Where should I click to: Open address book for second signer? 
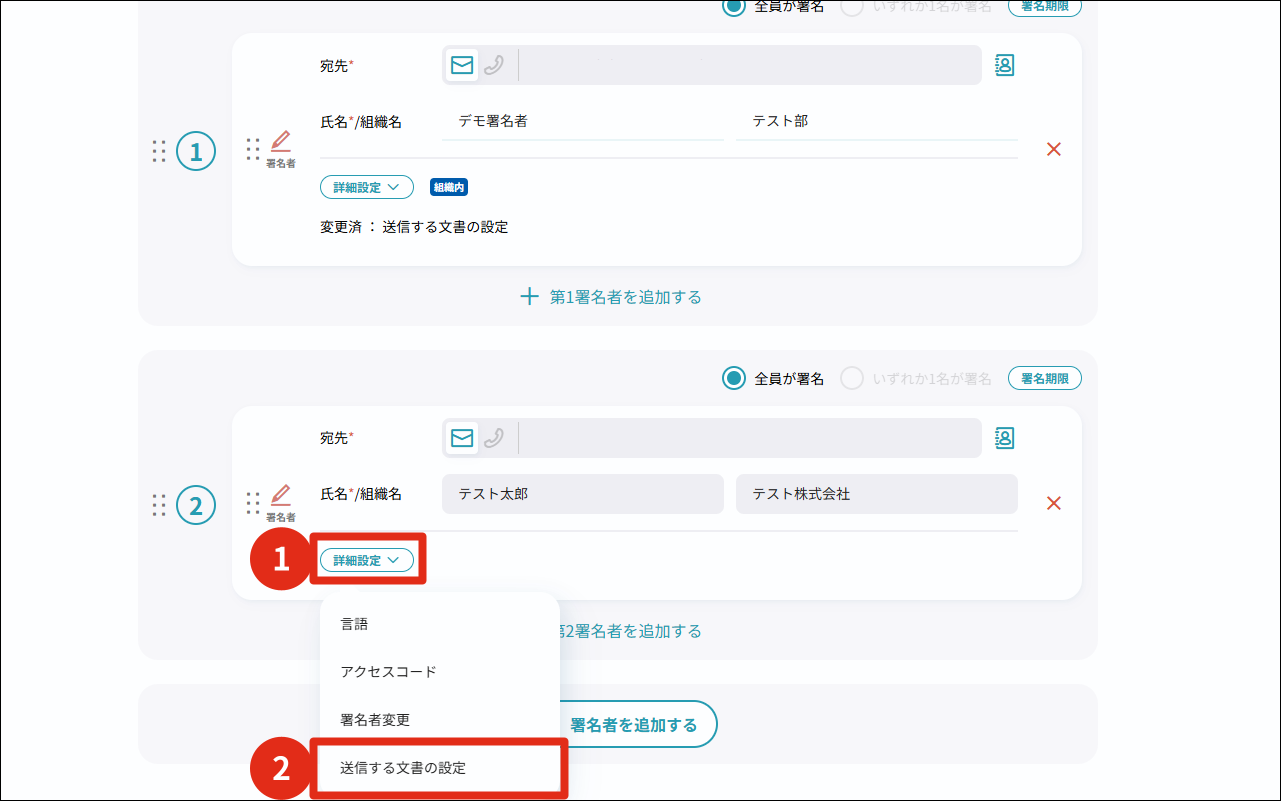1004,438
